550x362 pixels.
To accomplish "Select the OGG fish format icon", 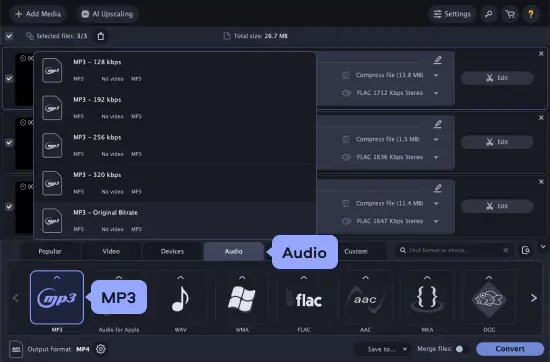I will tap(489, 297).
